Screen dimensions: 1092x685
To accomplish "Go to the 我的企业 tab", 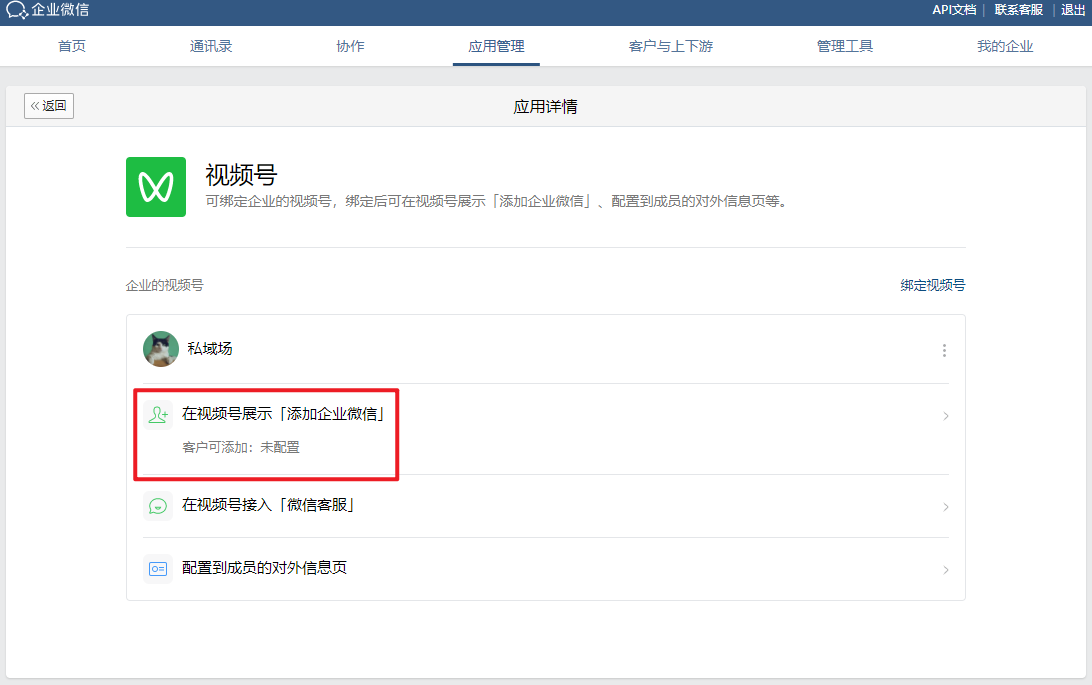I will click(x=1005, y=46).
